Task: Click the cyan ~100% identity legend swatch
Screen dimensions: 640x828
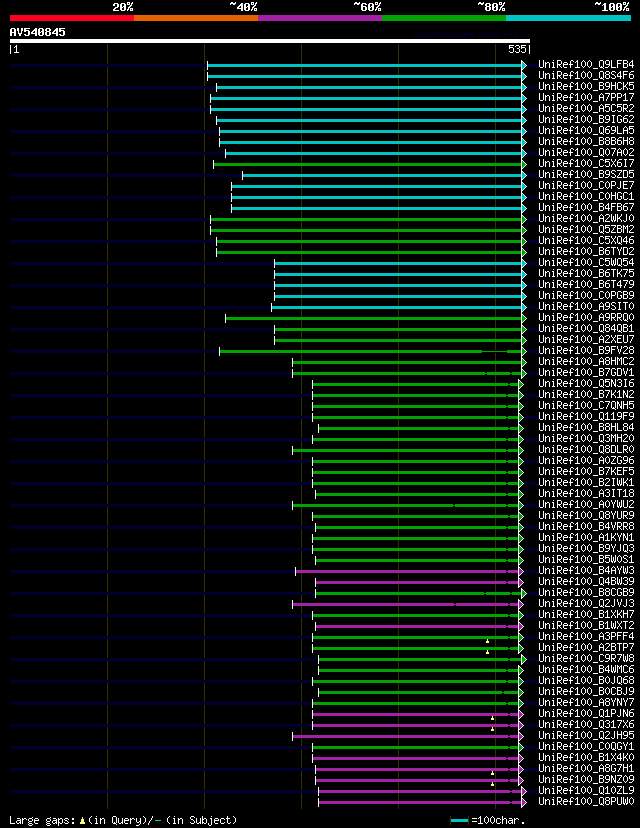Action: point(568,18)
